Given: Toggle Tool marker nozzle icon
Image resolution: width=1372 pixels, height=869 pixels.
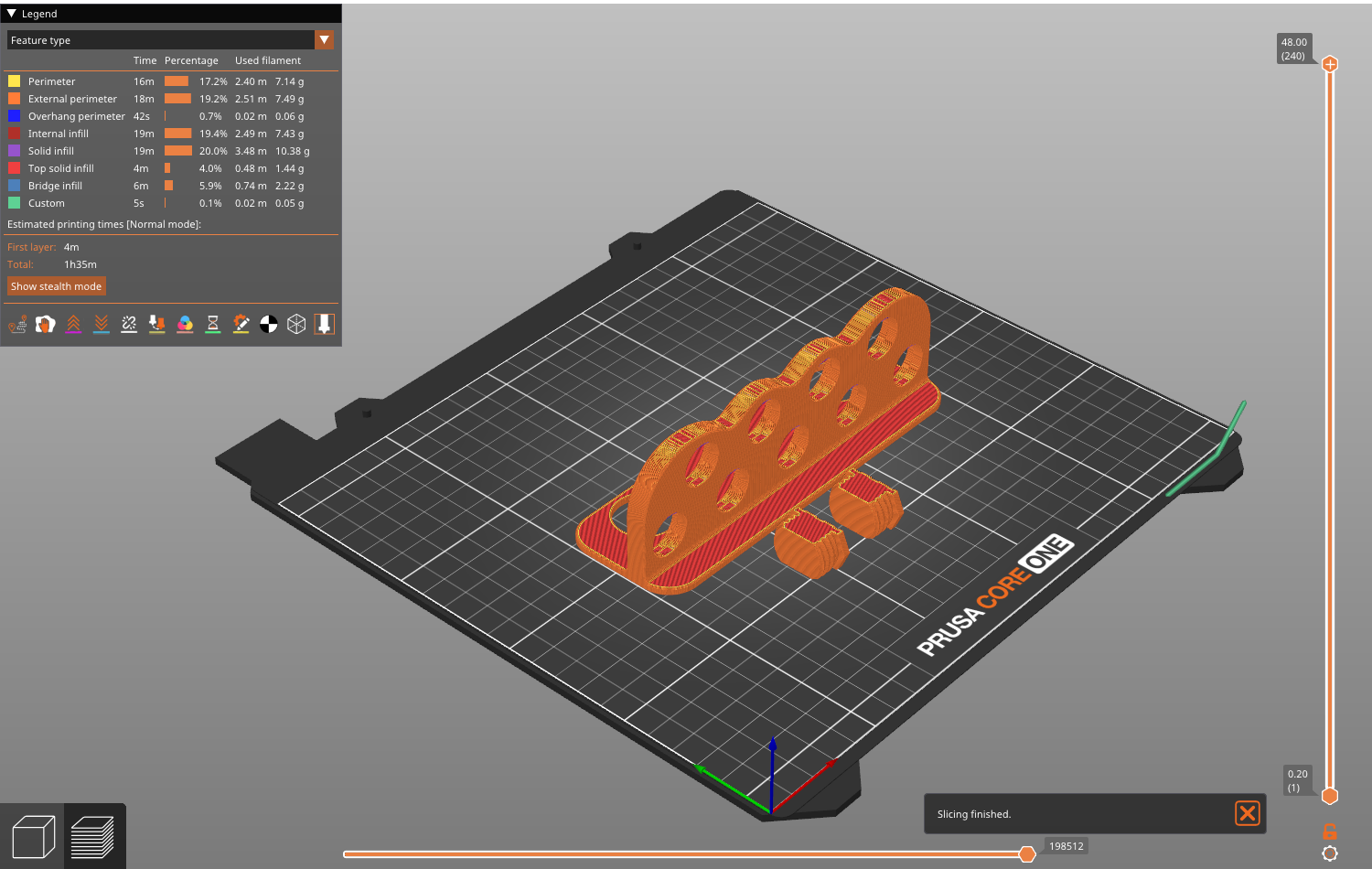Looking at the screenshot, I should point(325,324).
